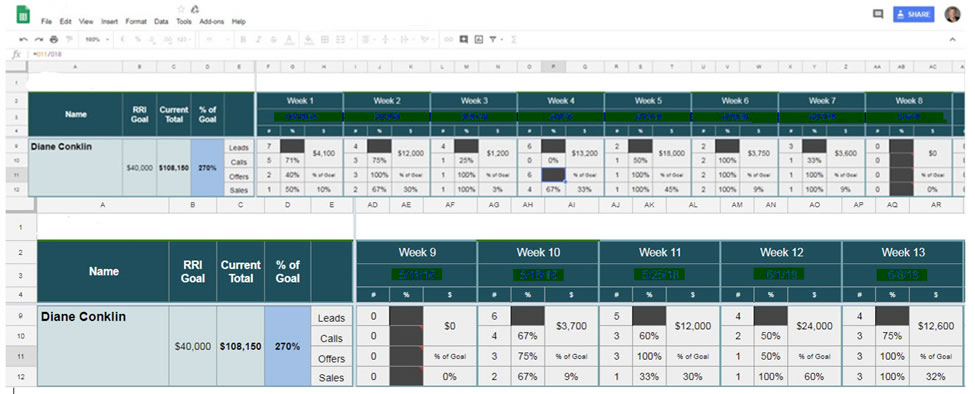Expand the filter dropdown arrow

click(501, 39)
